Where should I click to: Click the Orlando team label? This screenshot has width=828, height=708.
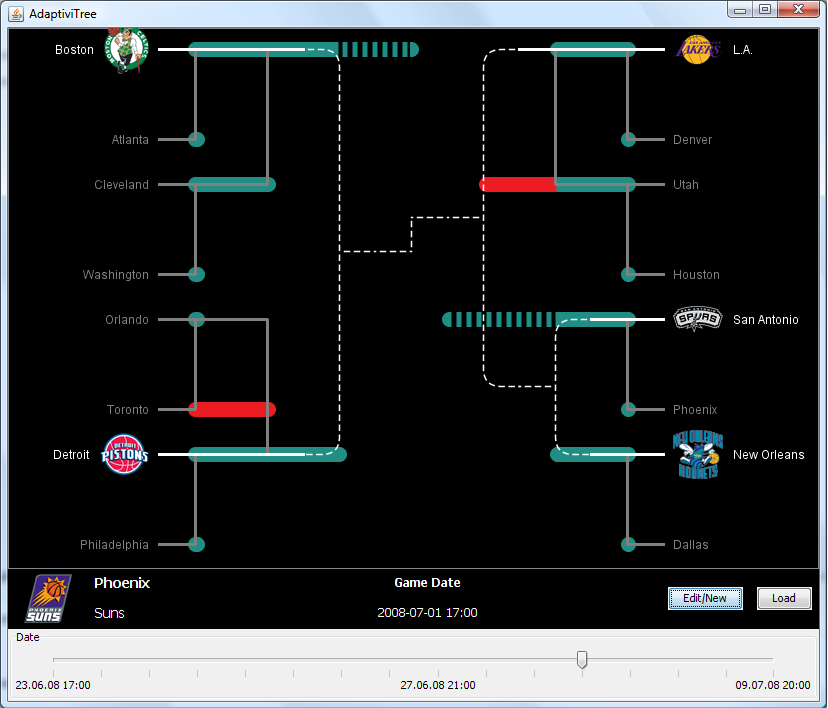[127, 319]
